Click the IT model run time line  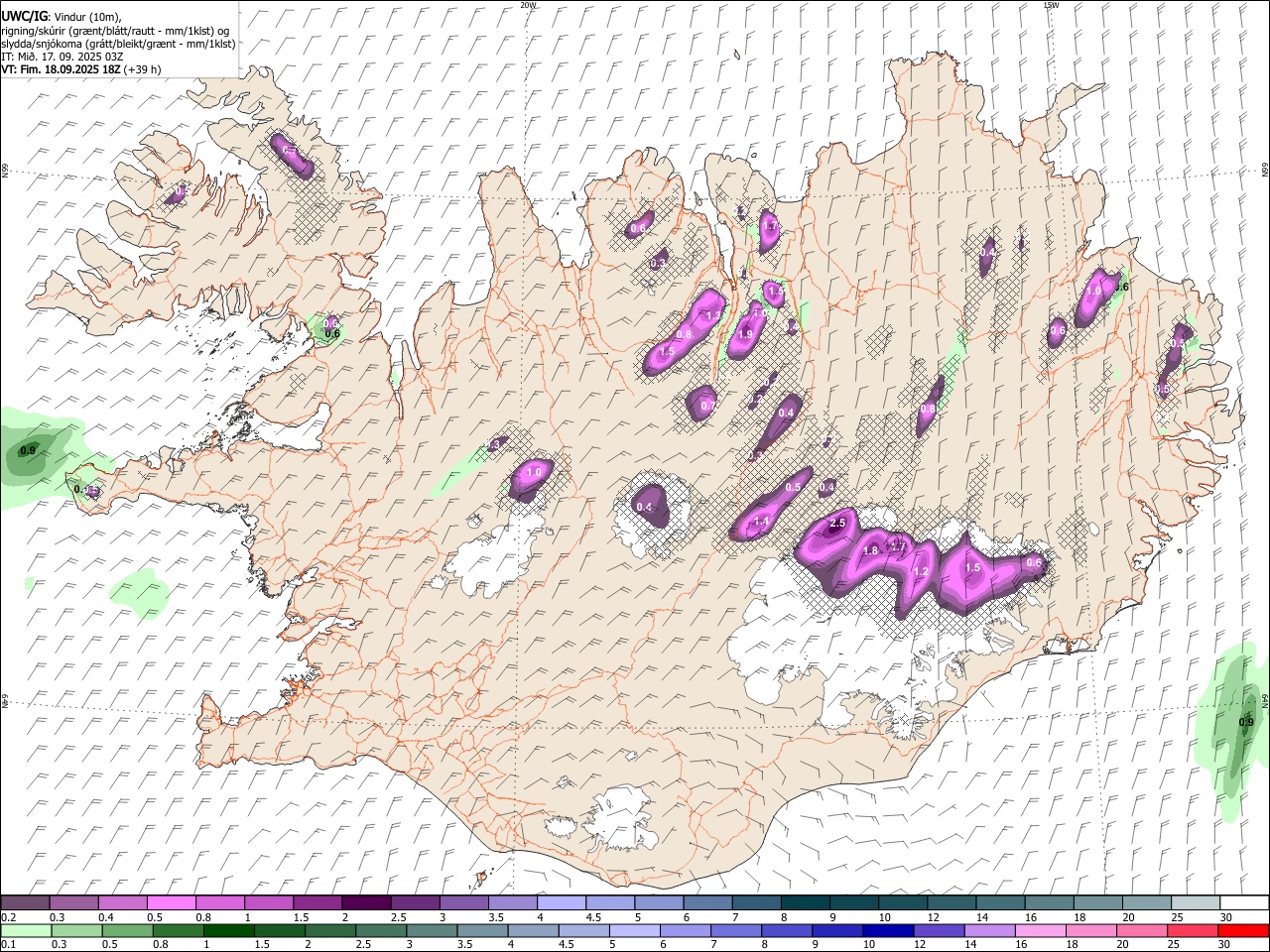pyautogui.click(x=62, y=57)
